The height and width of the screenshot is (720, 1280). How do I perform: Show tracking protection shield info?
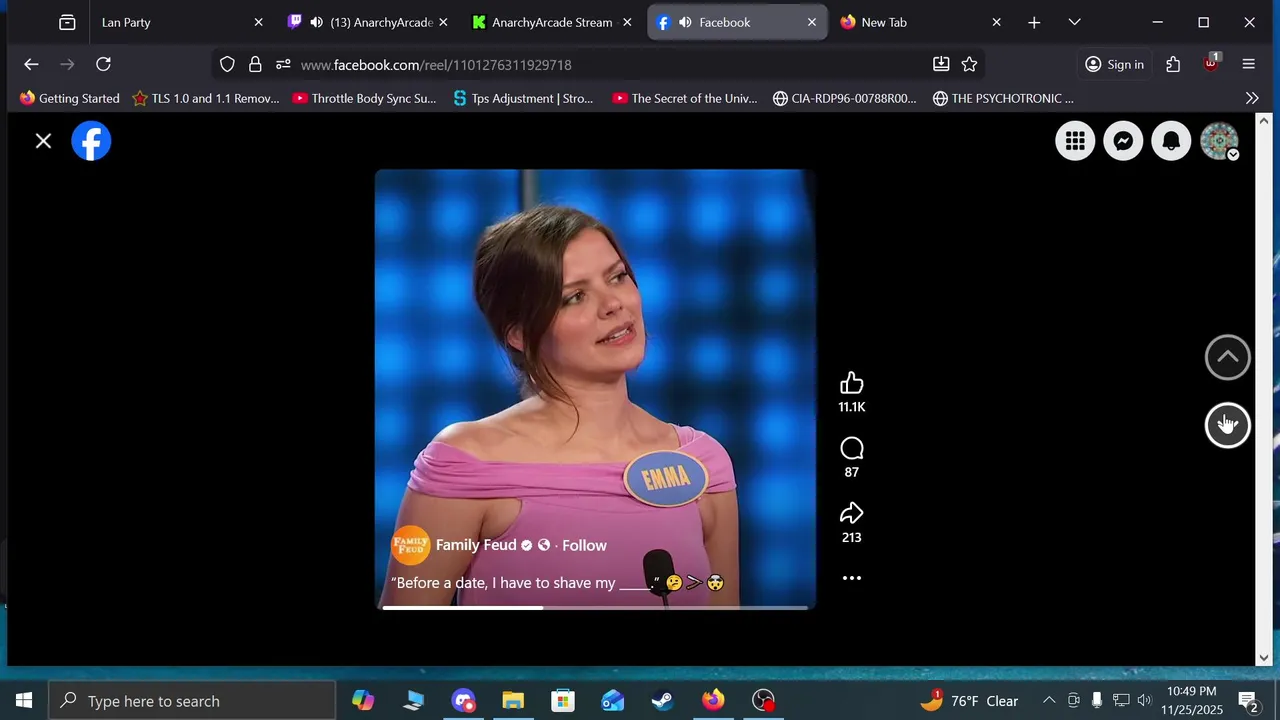tap(227, 64)
